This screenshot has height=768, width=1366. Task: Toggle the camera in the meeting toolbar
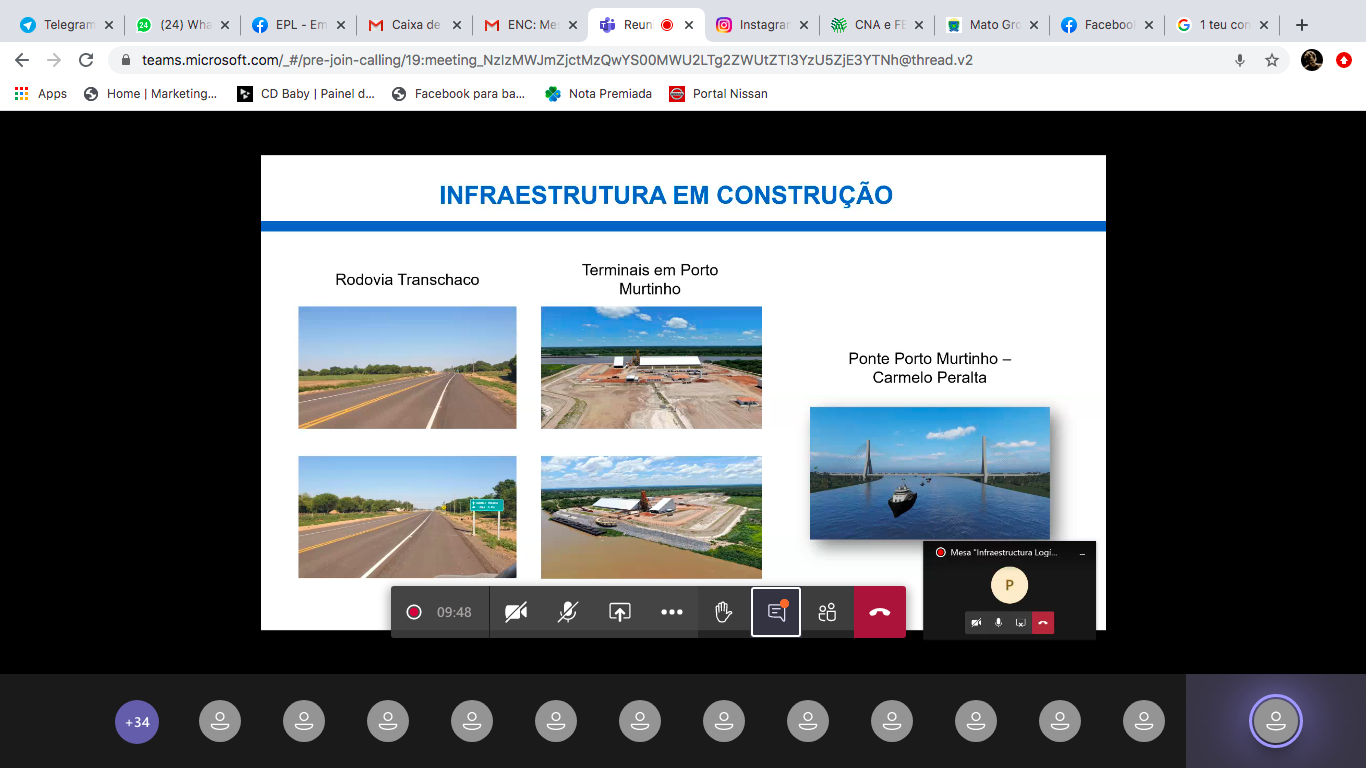(516, 612)
